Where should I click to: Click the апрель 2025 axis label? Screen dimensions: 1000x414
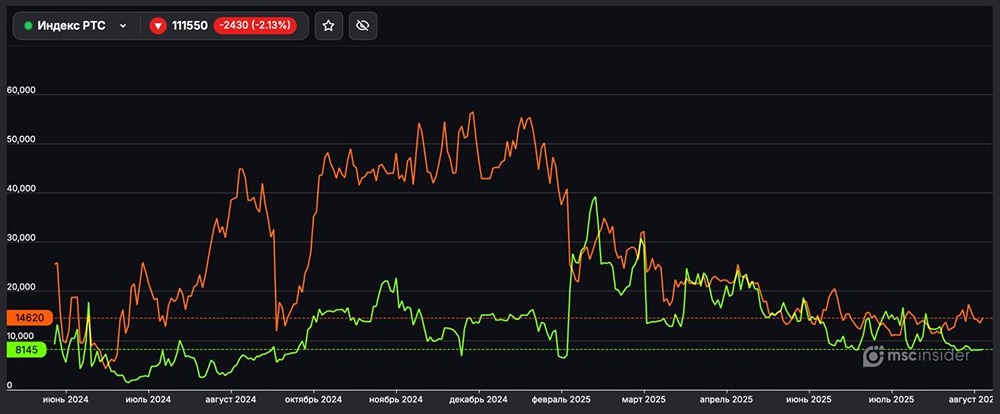tap(727, 398)
